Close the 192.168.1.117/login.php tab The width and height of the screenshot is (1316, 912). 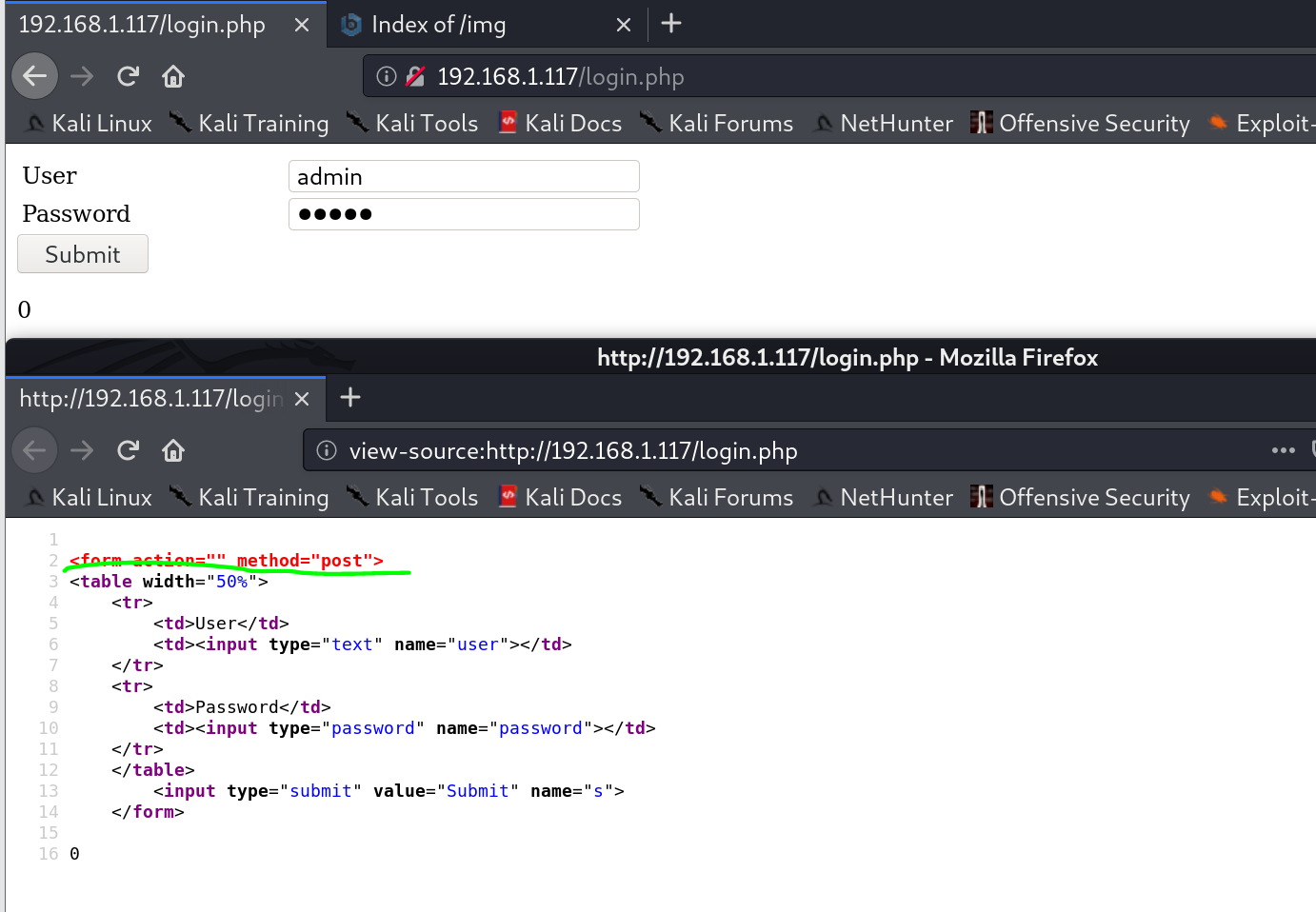[302, 25]
